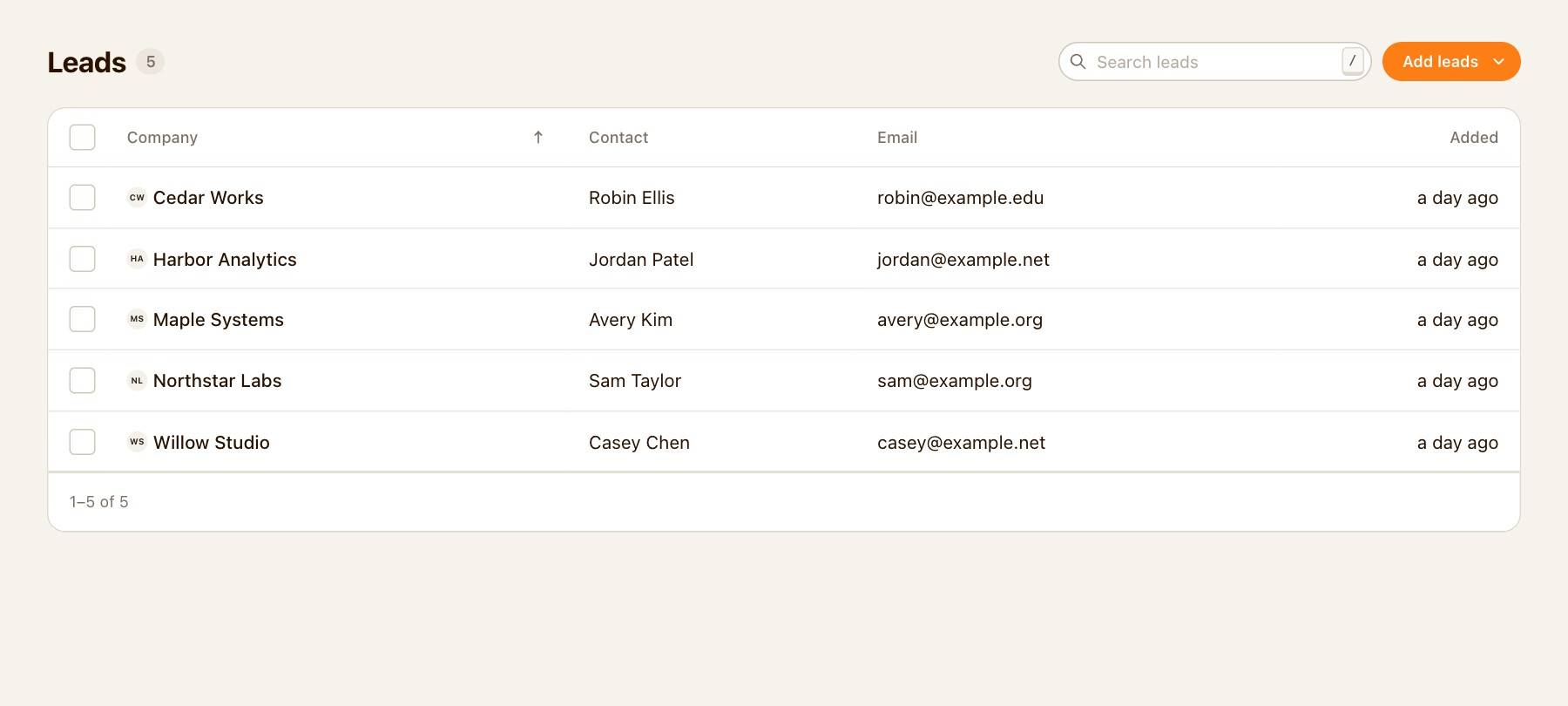
Task: Toggle the select-all checkbox in header
Action: (83, 137)
